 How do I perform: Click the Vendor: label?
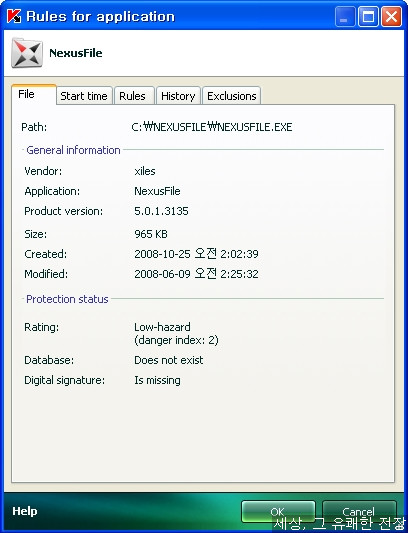pyautogui.click(x=43, y=171)
